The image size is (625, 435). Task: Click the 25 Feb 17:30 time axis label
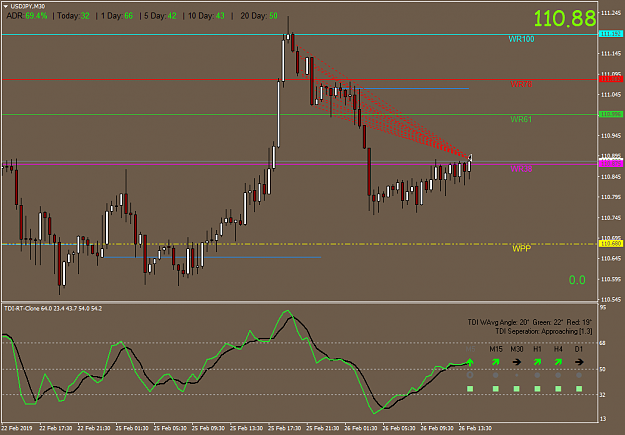point(284,428)
